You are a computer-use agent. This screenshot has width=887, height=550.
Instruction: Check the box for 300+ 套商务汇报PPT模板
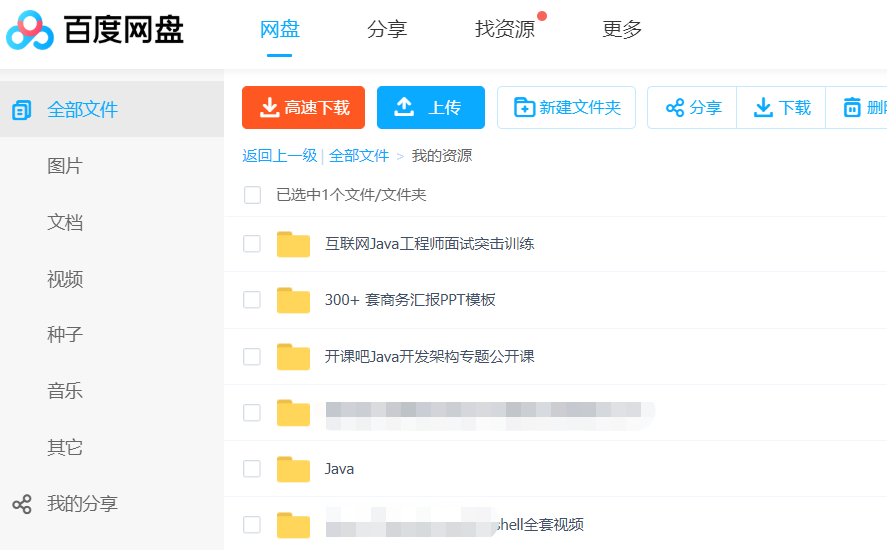252,300
